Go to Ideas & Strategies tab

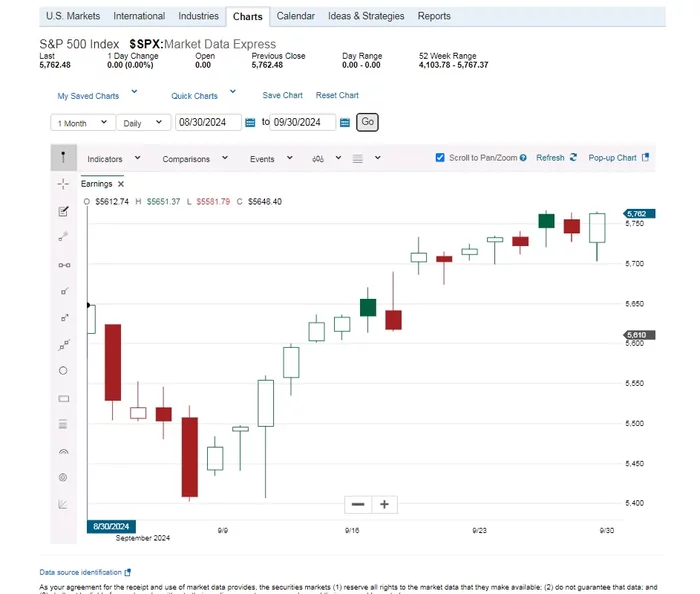[366, 16]
